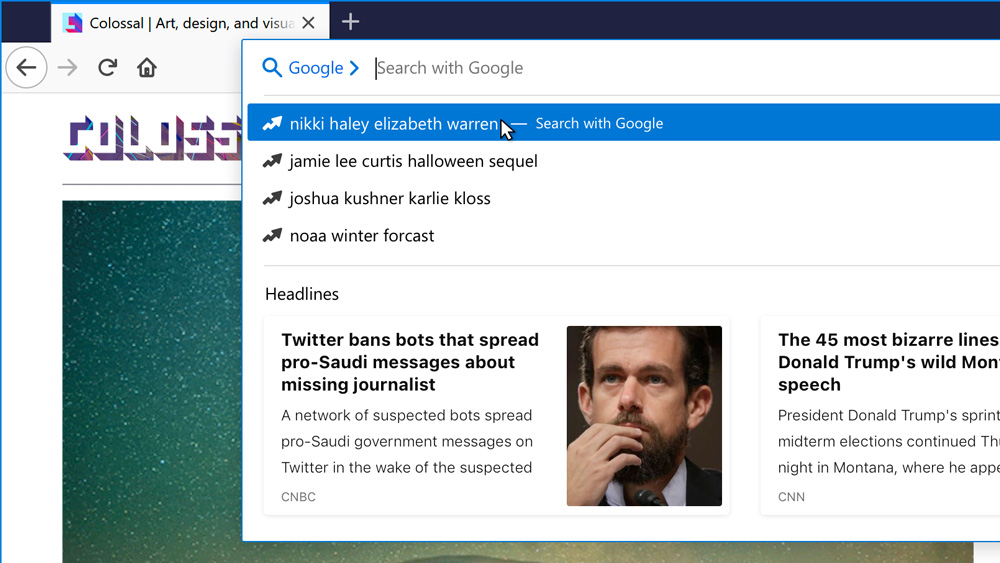The image size is (1000, 563).
Task: Open headline The 45 most bizarre lines
Action: click(888, 362)
